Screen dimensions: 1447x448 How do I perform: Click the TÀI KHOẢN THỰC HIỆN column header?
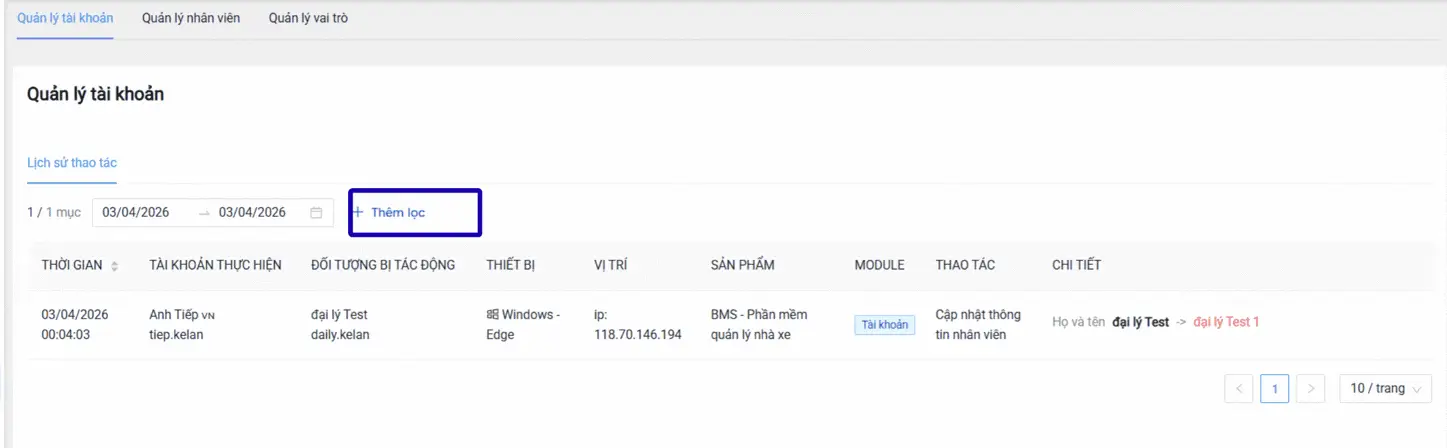(215, 265)
